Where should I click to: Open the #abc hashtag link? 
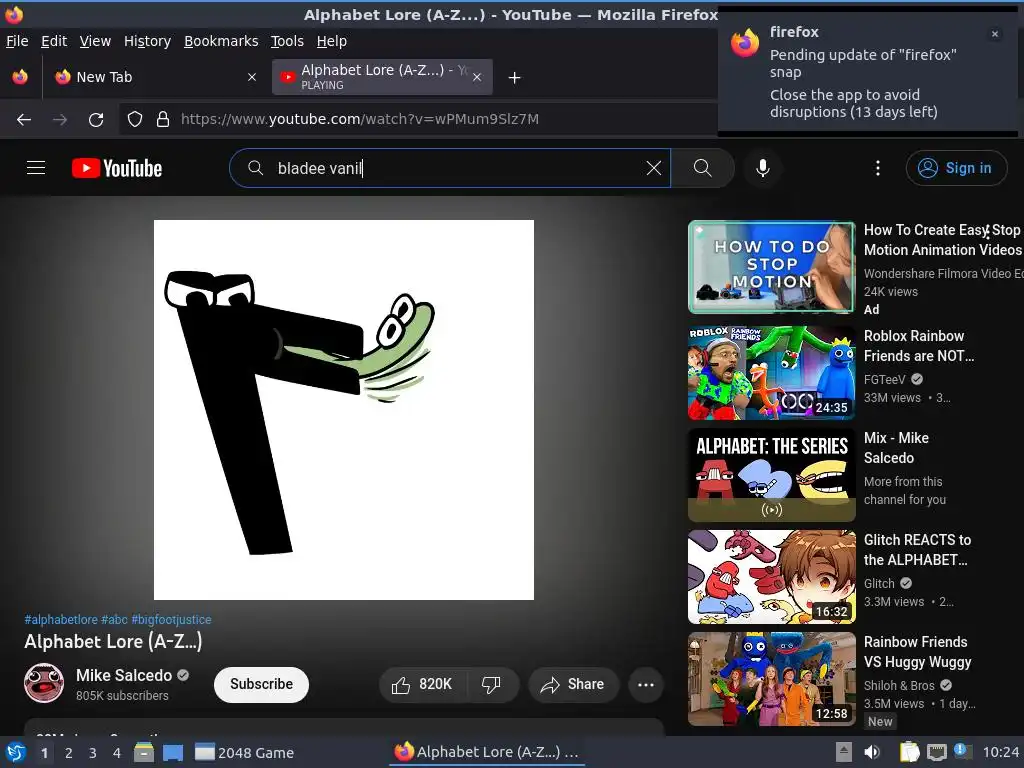[x=114, y=619]
